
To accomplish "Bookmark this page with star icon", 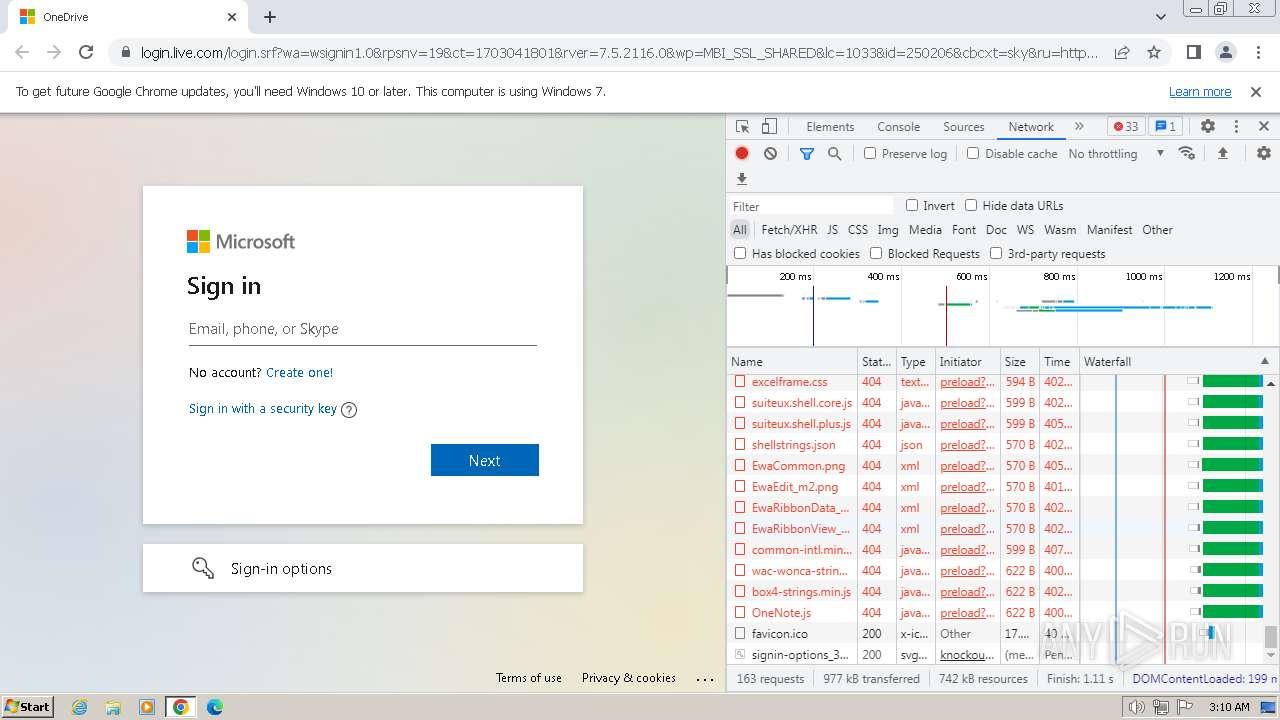I will click(1154, 52).
